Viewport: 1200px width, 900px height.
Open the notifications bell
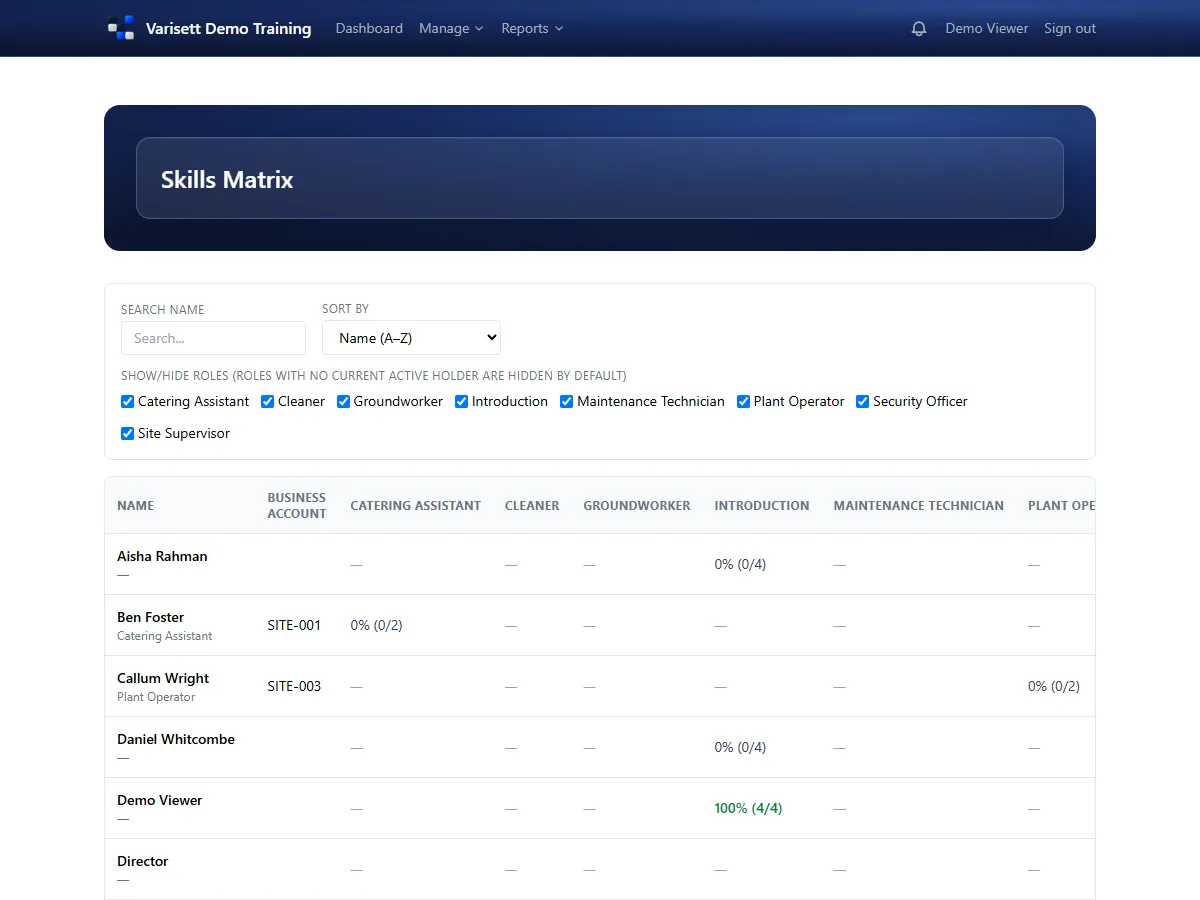(919, 29)
